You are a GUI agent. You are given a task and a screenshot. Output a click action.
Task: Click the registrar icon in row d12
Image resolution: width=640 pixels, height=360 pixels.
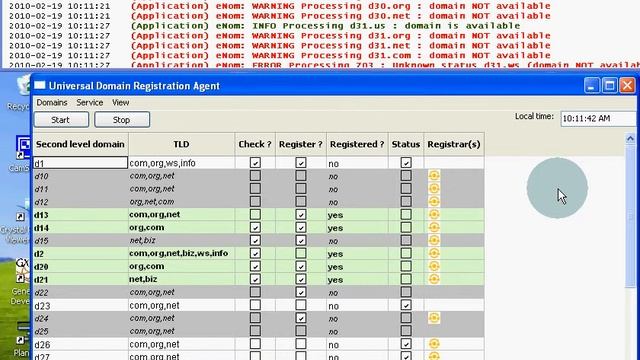pos(434,201)
